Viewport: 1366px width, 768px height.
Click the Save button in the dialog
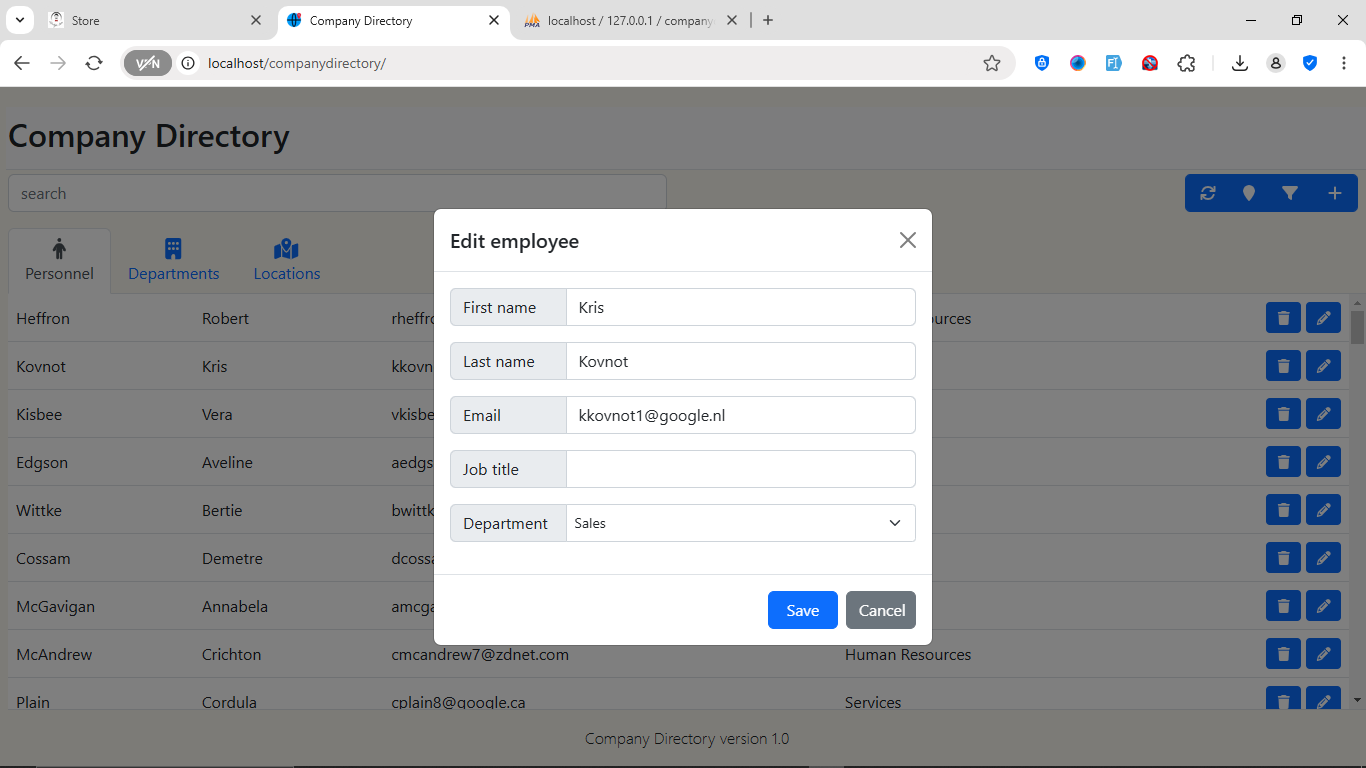(802, 610)
